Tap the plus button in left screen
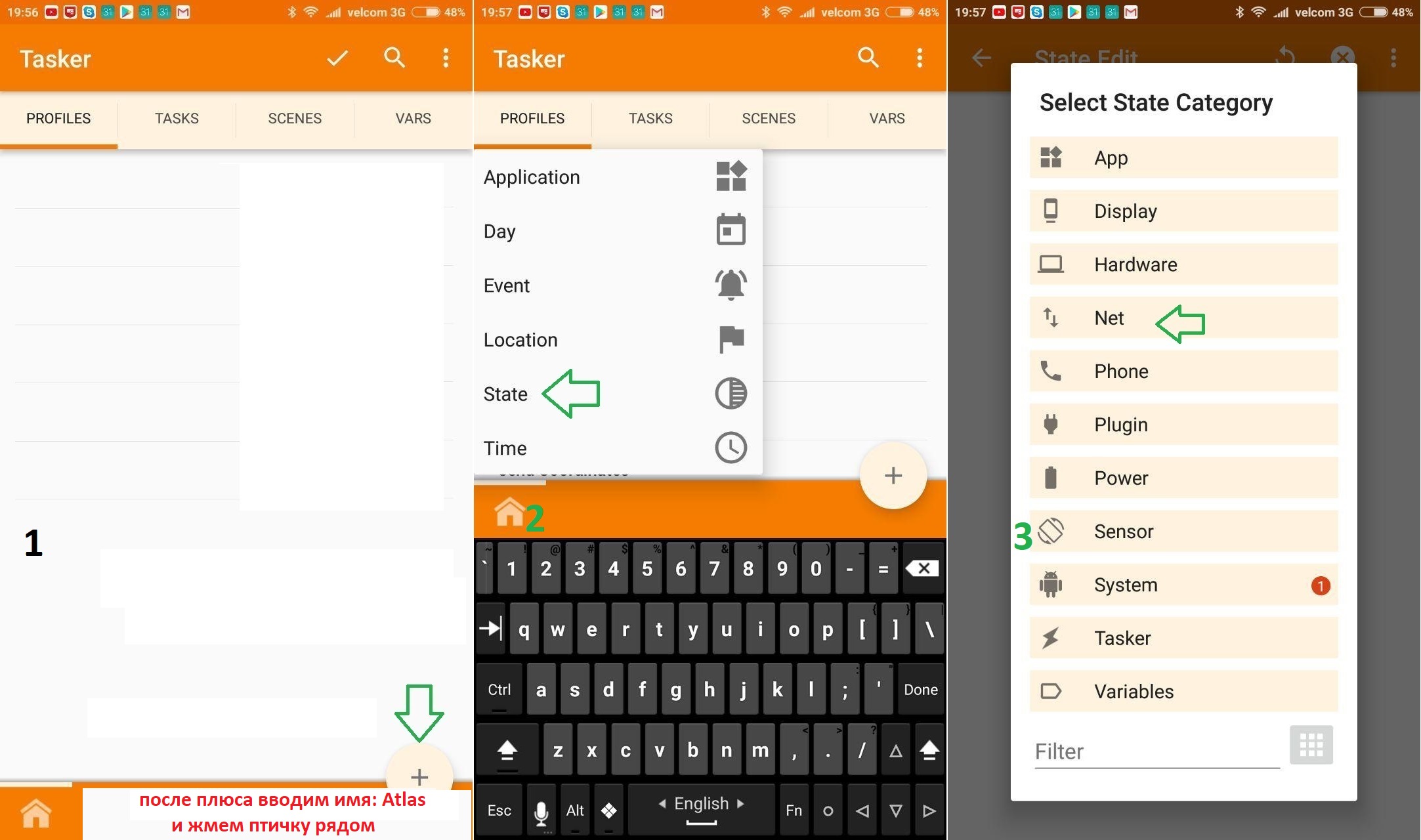Screen dimensions: 1421x840 point(419,777)
